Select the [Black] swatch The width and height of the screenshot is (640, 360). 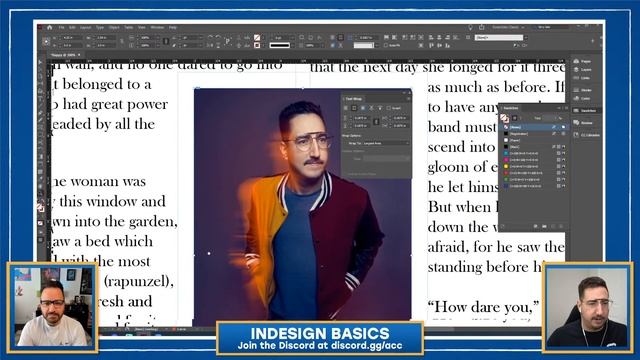click(x=534, y=147)
